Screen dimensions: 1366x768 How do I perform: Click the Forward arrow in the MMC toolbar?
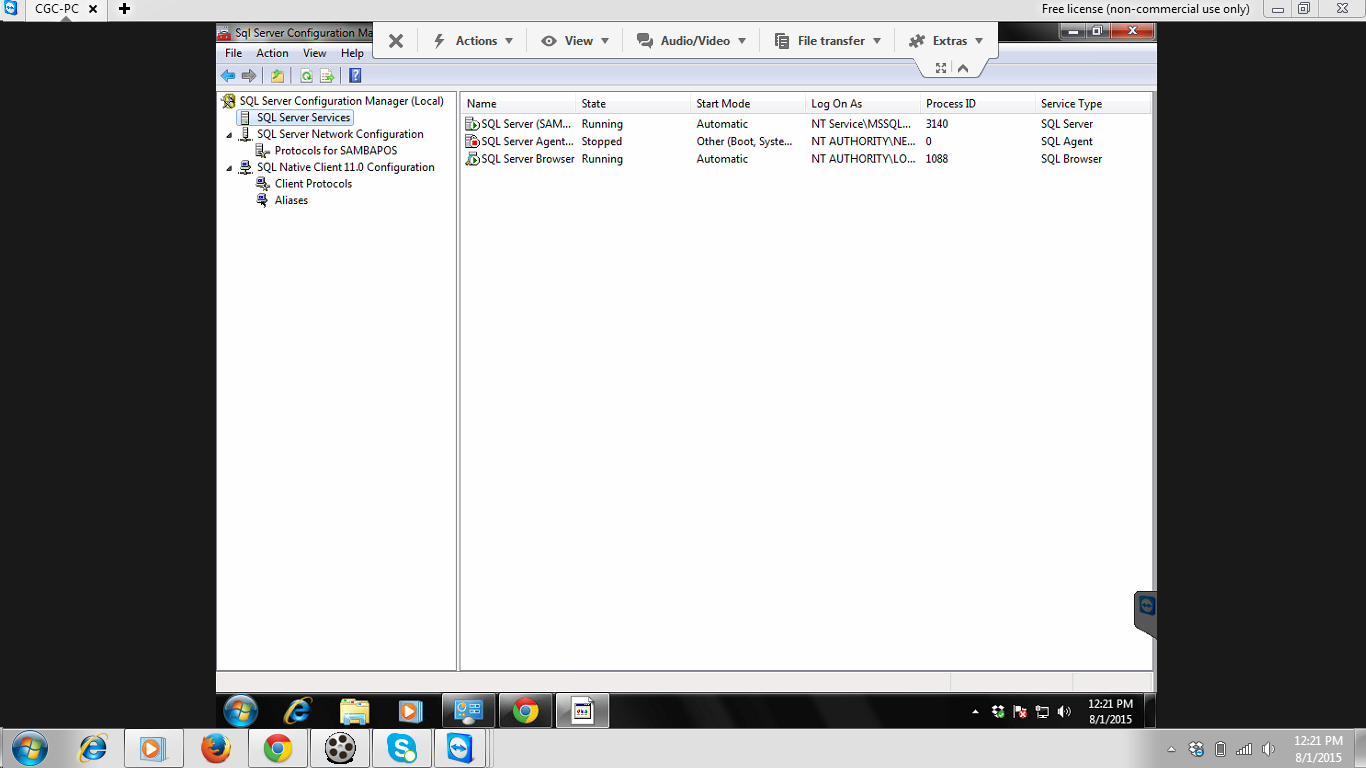(x=249, y=76)
